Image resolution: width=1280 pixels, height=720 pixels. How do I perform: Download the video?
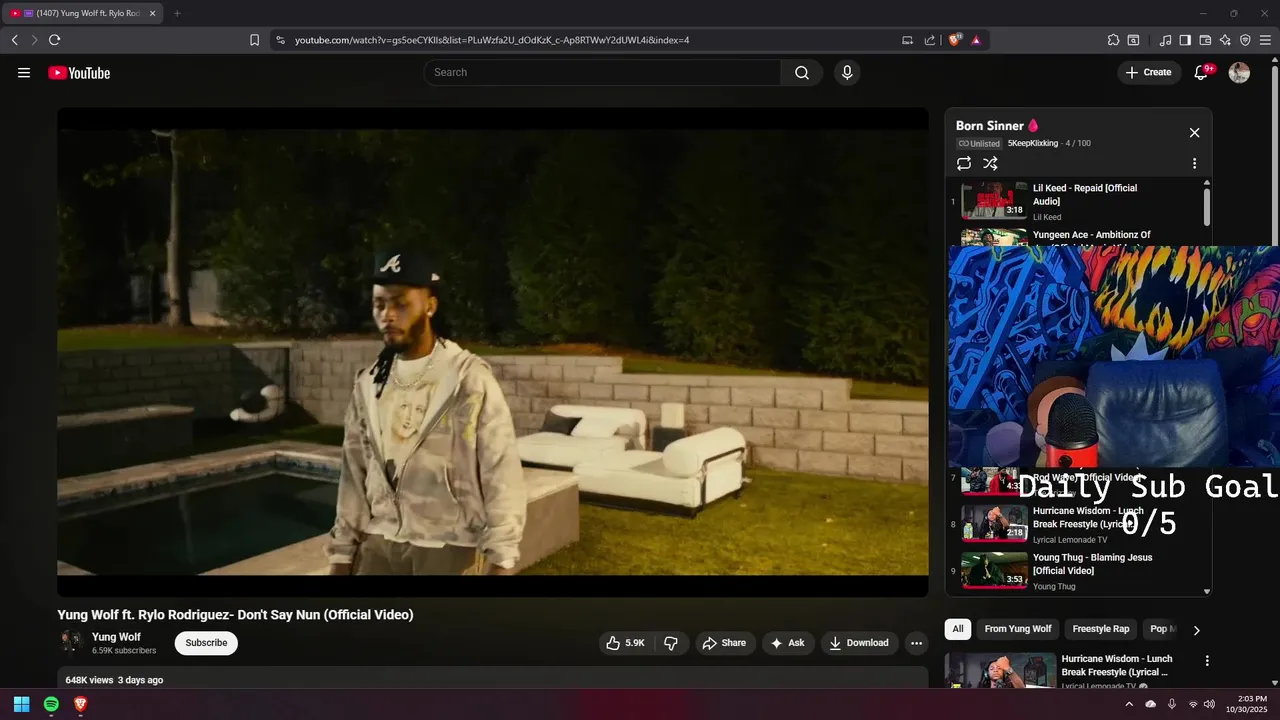click(x=859, y=643)
